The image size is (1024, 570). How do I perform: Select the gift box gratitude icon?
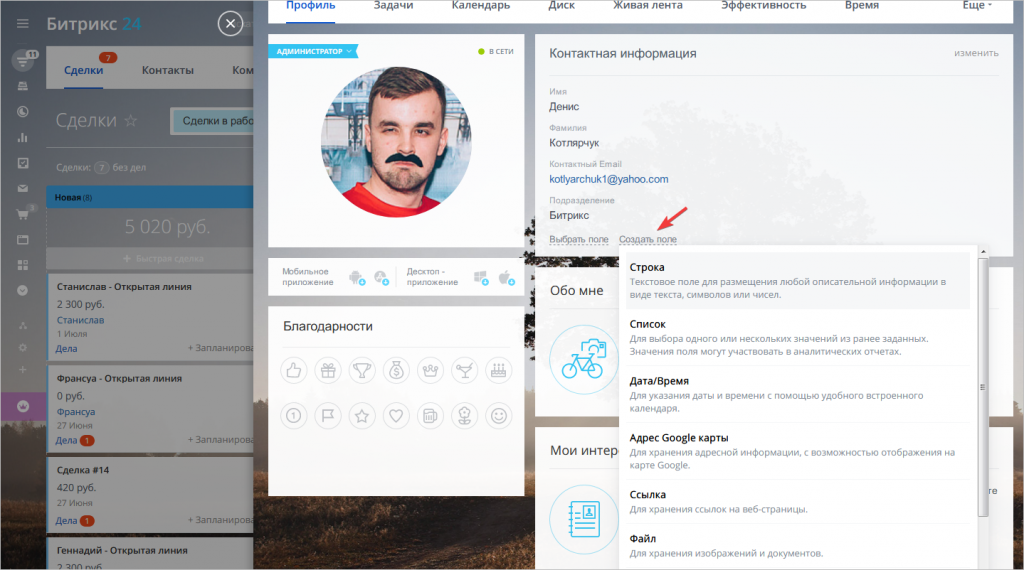pos(328,370)
